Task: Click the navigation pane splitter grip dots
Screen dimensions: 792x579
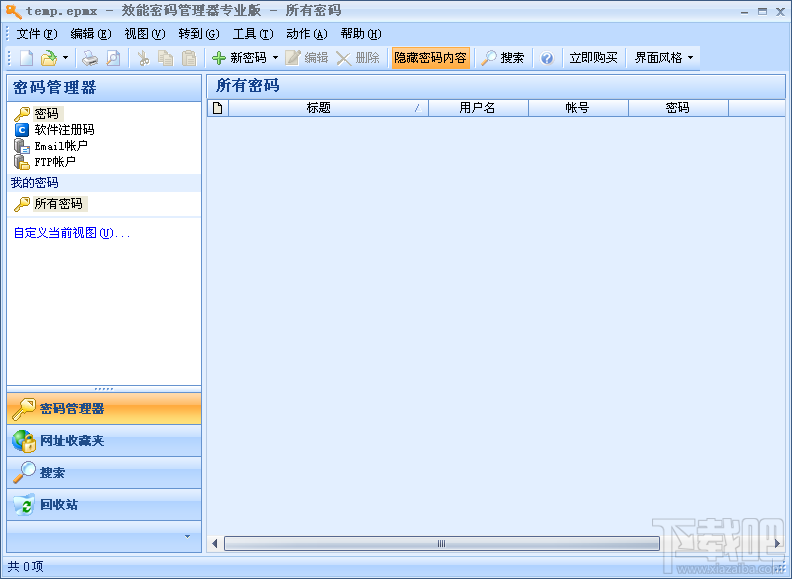Action: click(x=104, y=389)
